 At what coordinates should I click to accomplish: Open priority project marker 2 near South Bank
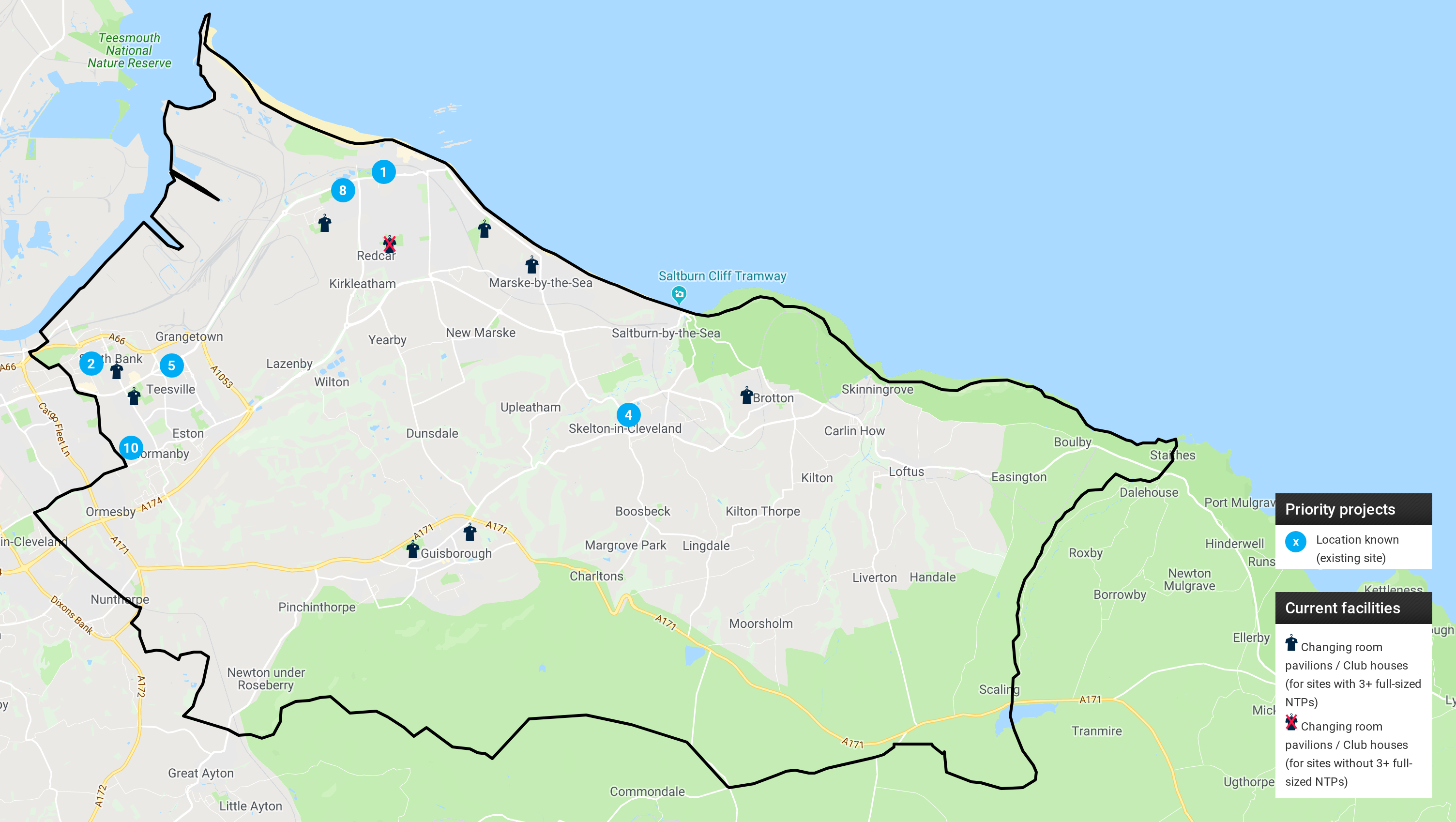pos(91,364)
